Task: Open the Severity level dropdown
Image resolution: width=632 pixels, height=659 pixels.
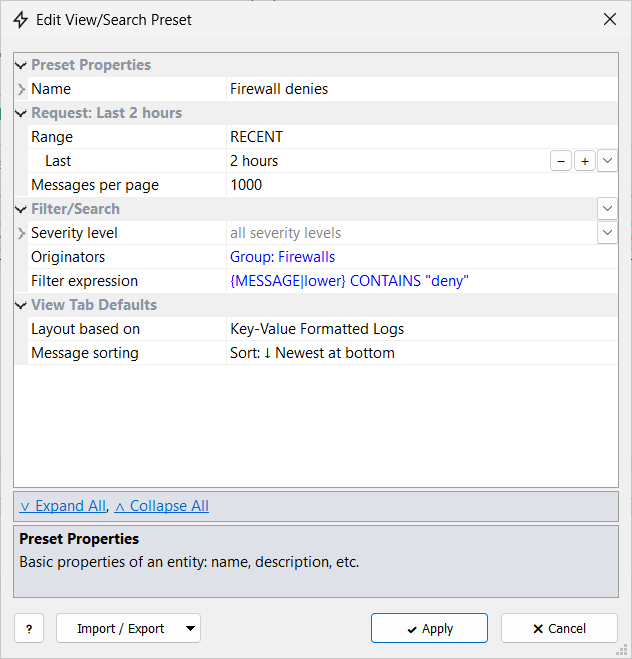Action: click(x=607, y=233)
